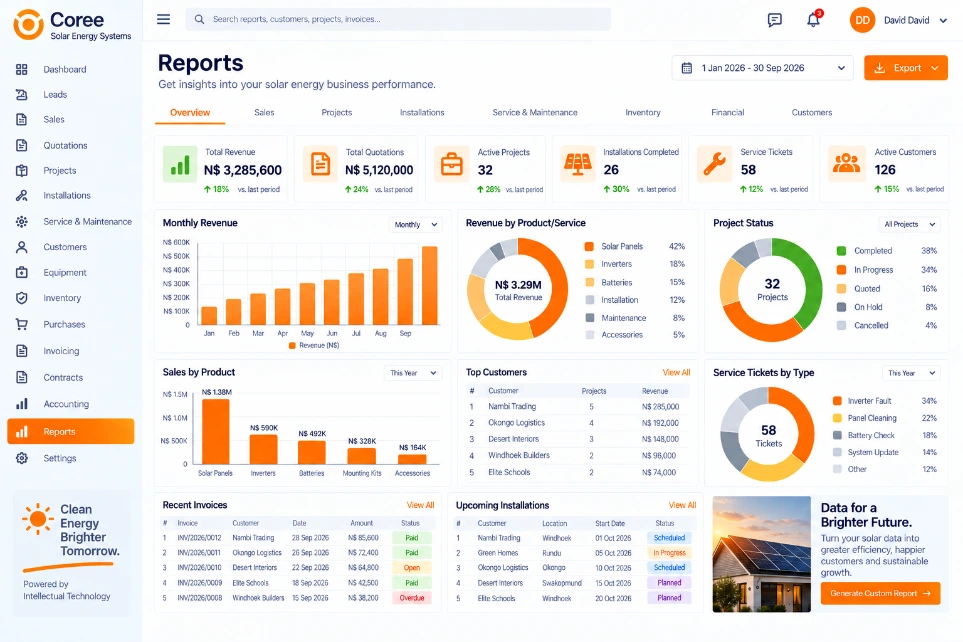Click the Total Quotations document icon
The image size is (963, 642).
pos(320,164)
